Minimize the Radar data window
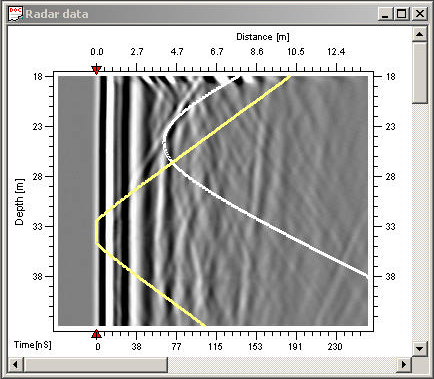The image size is (434, 379). coord(385,14)
